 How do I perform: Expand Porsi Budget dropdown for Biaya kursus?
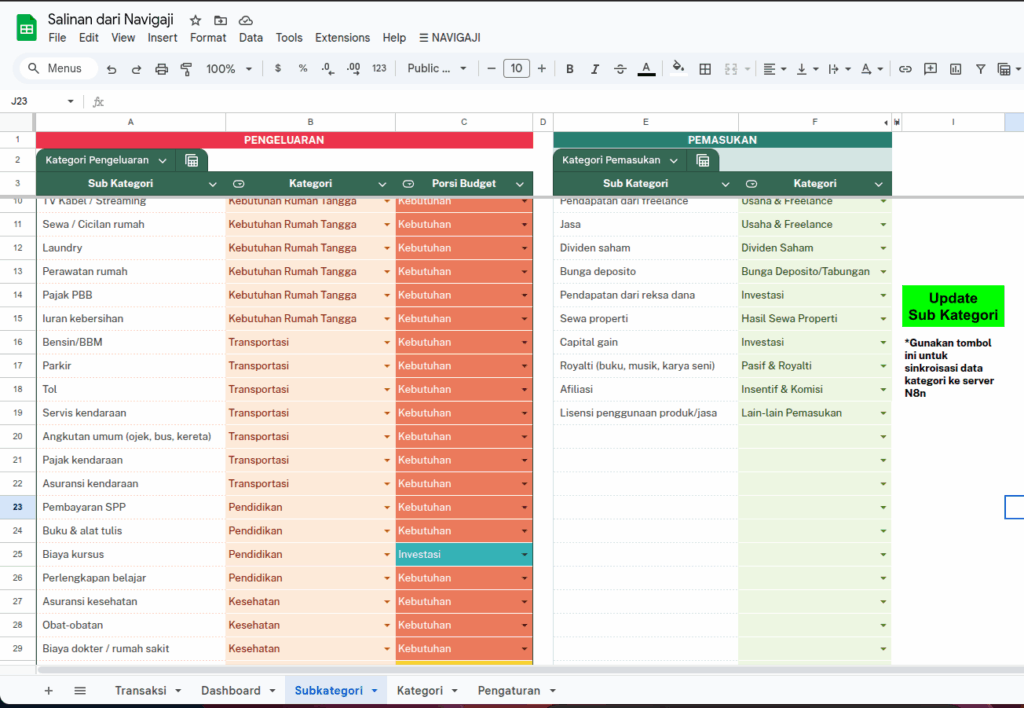(524, 554)
